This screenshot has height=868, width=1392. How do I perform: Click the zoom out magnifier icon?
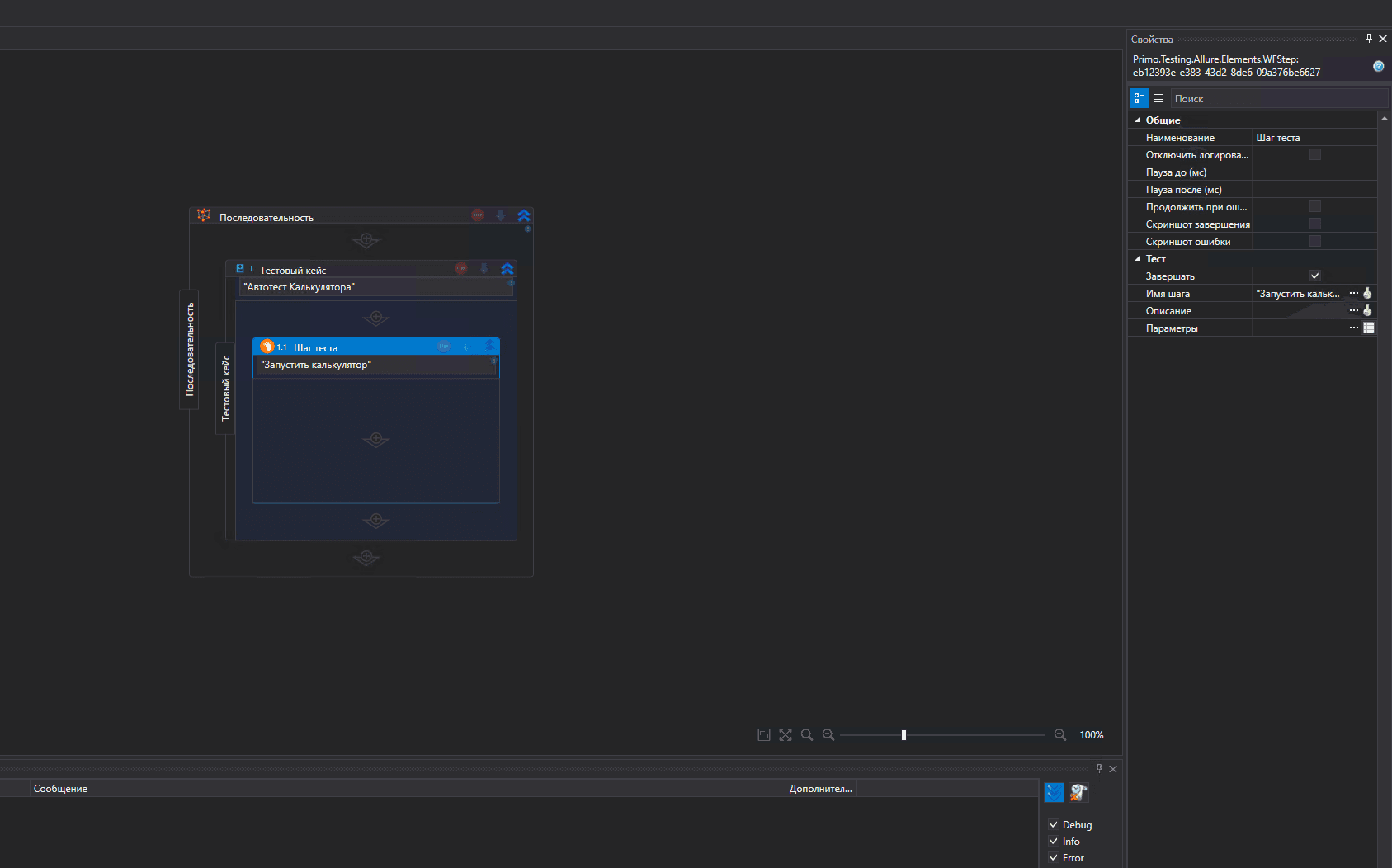pyautogui.click(x=828, y=735)
